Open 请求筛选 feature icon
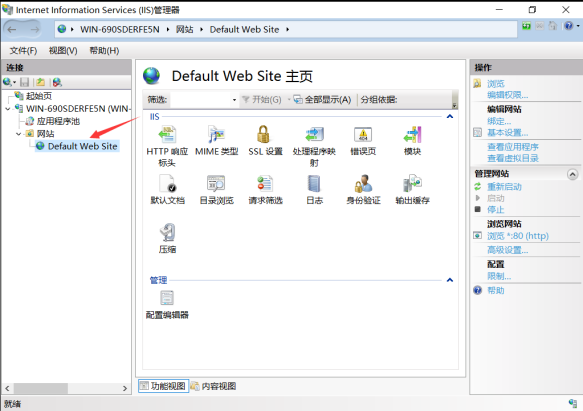 pos(265,184)
